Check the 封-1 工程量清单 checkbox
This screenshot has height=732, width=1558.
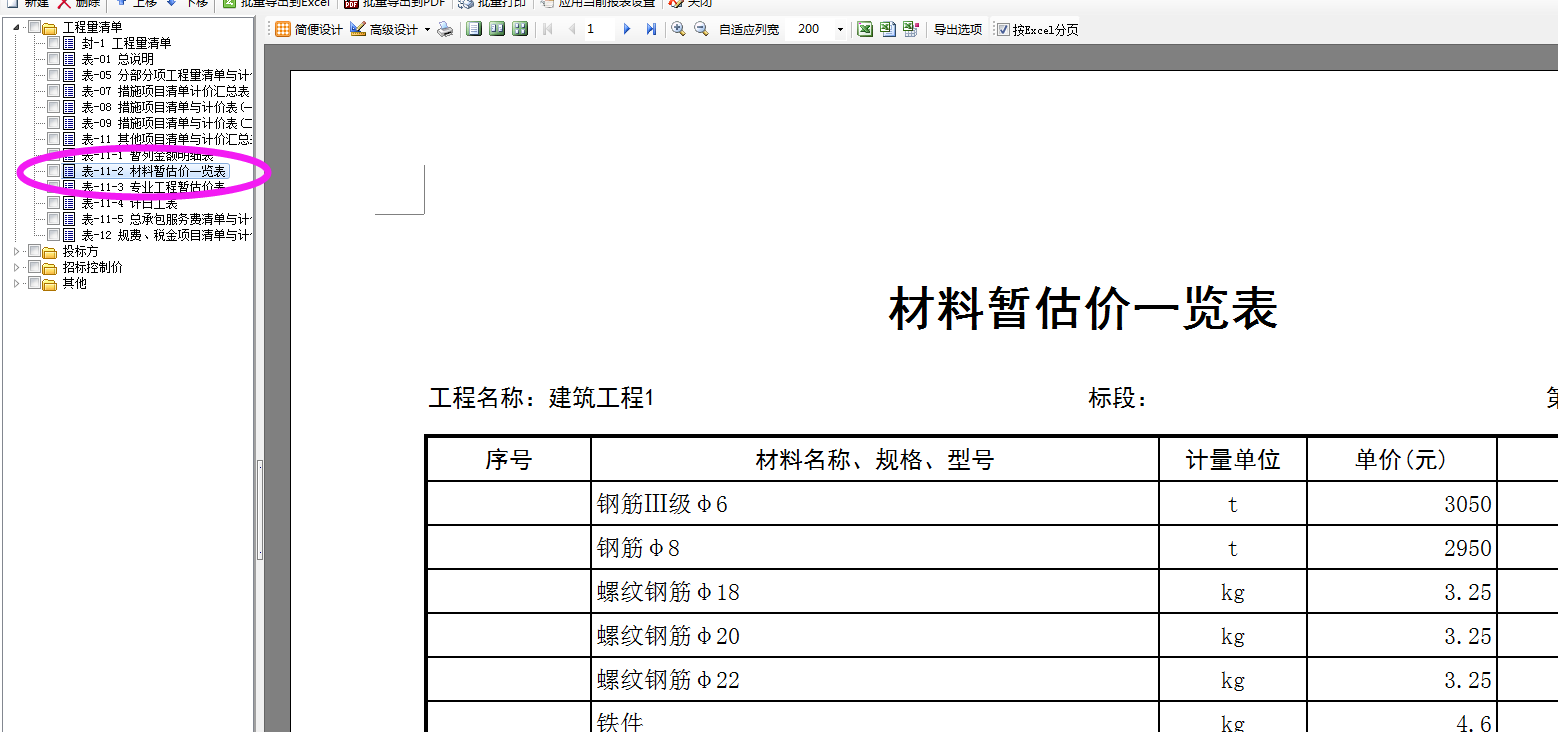pyautogui.click(x=53, y=43)
